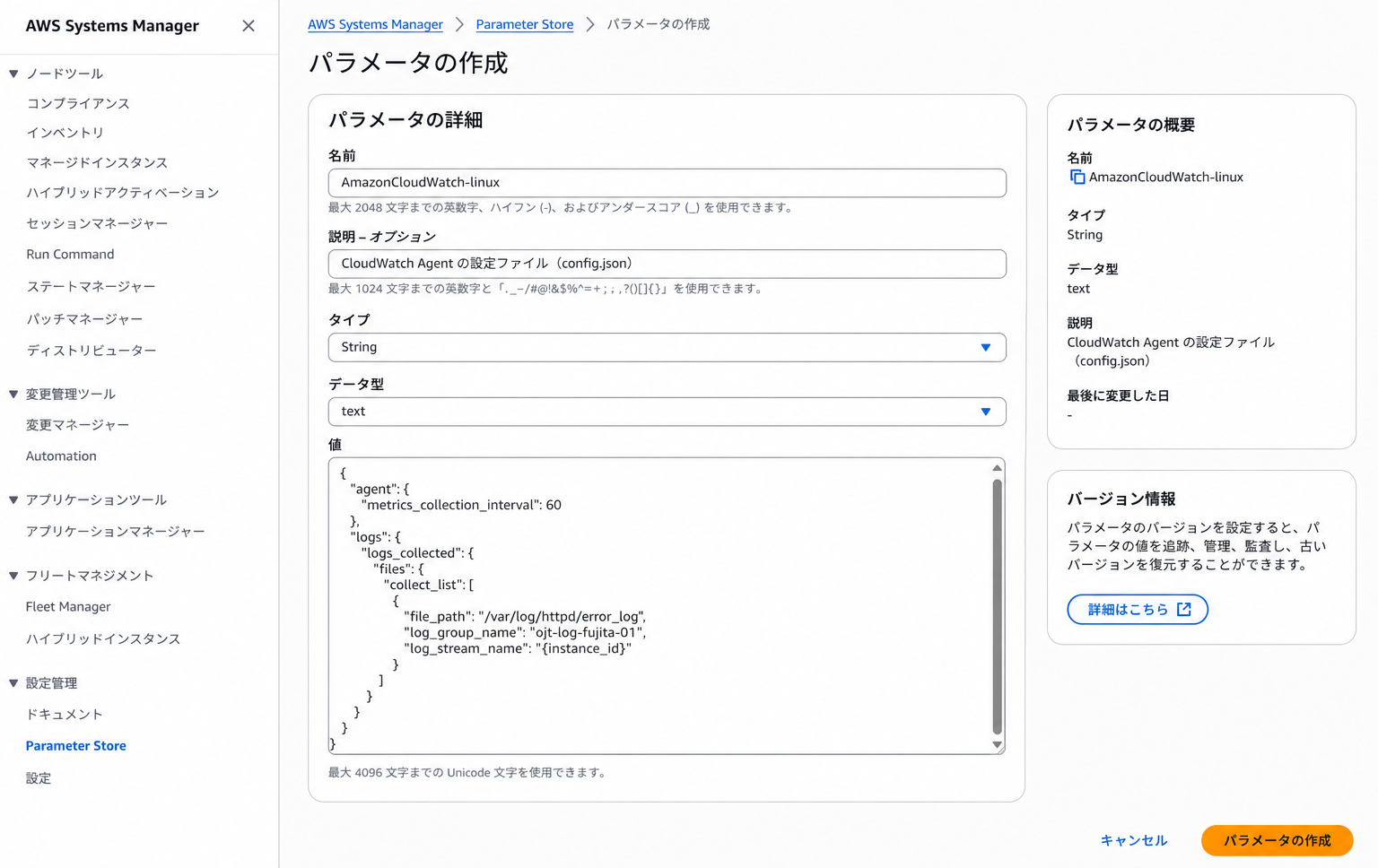This screenshot has height=868, width=1378.
Task: Navigate to Run Command
Action: pyautogui.click(x=70, y=255)
